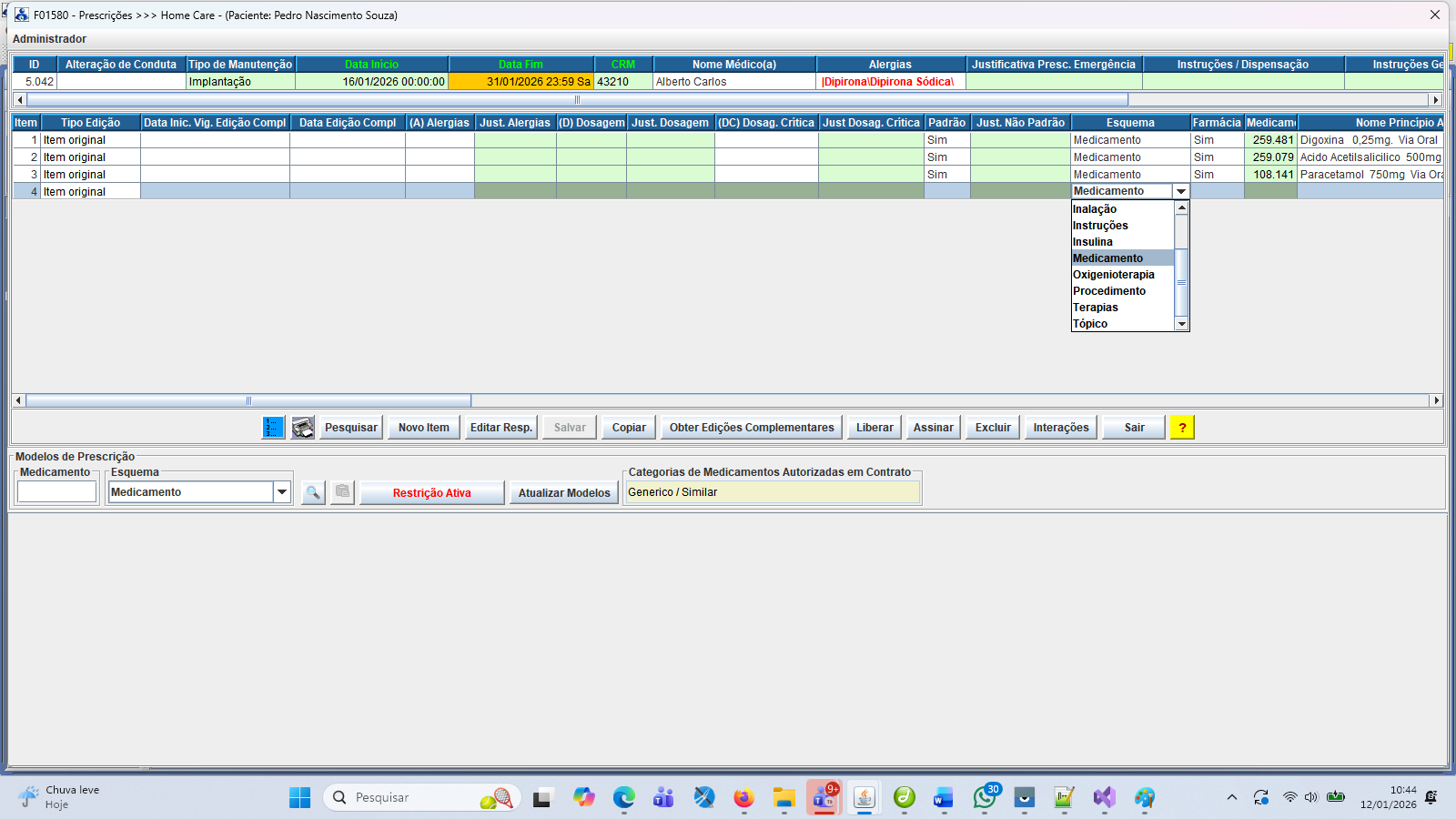Click the magnifying glass icon in Modelos de Prescrição
The image size is (1456, 819).
pyautogui.click(x=313, y=492)
